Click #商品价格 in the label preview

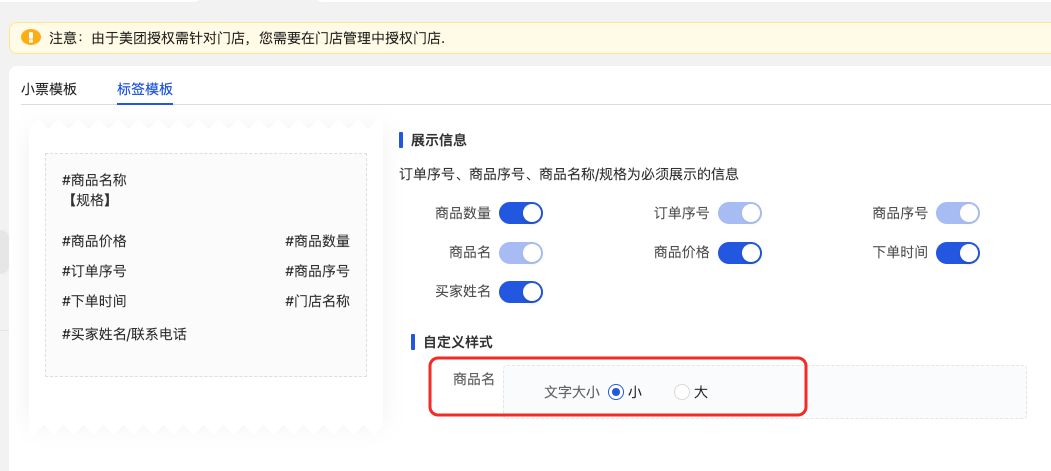click(94, 241)
